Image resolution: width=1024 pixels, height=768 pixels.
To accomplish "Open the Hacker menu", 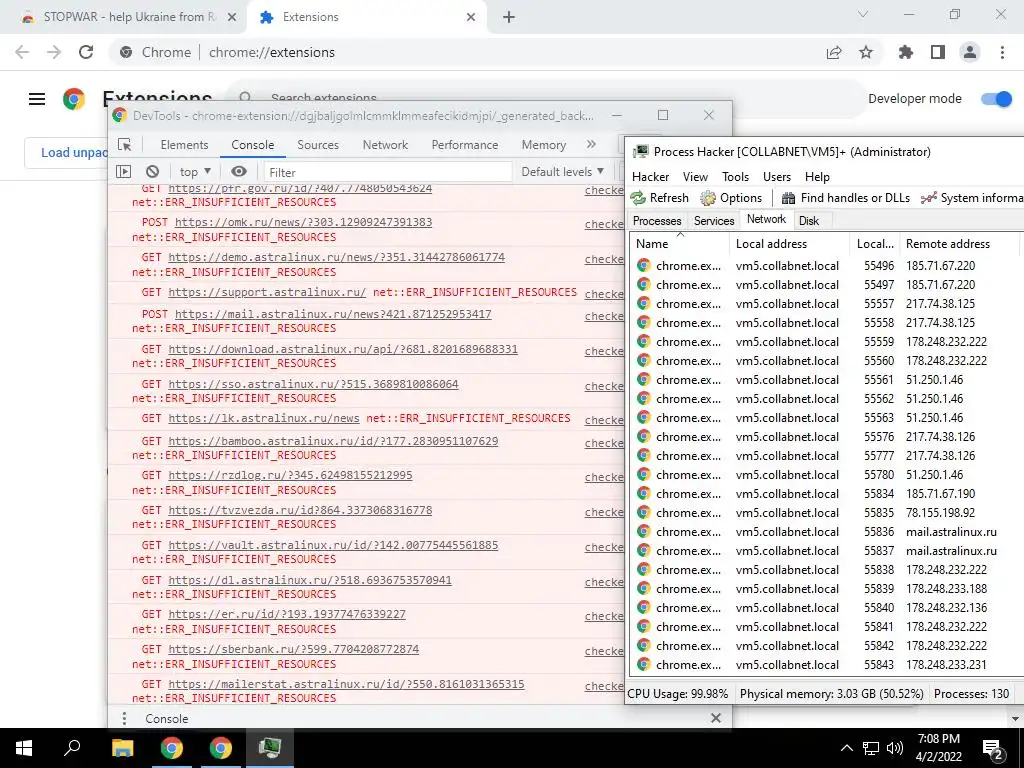I will pos(650,177).
